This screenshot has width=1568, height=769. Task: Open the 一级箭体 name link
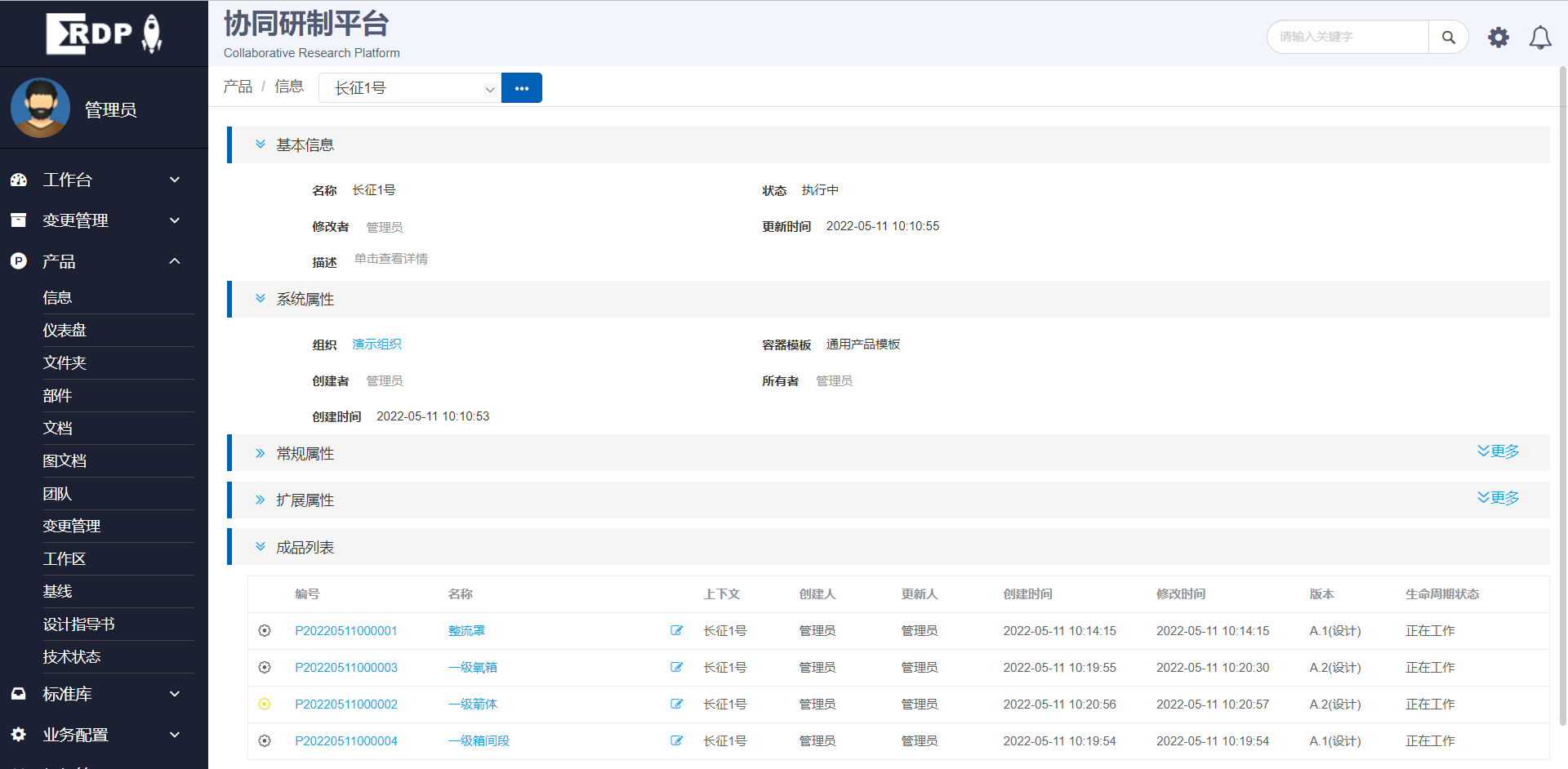click(473, 705)
